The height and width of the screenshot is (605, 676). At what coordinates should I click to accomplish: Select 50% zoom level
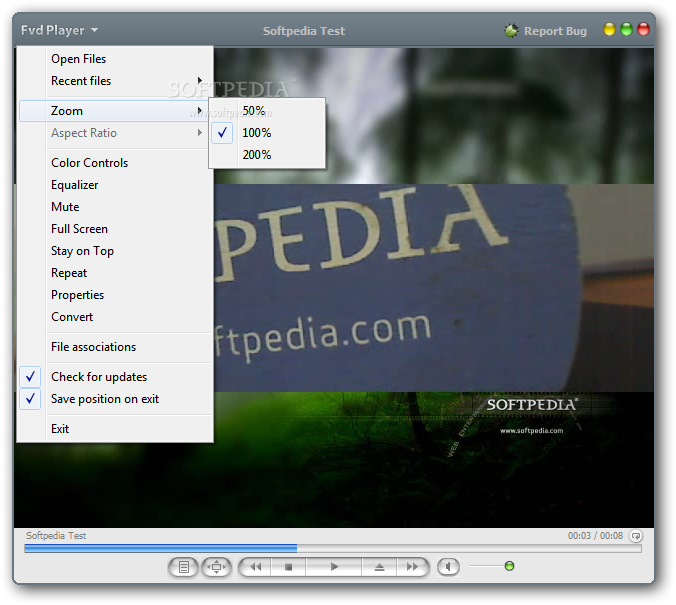coord(267,111)
